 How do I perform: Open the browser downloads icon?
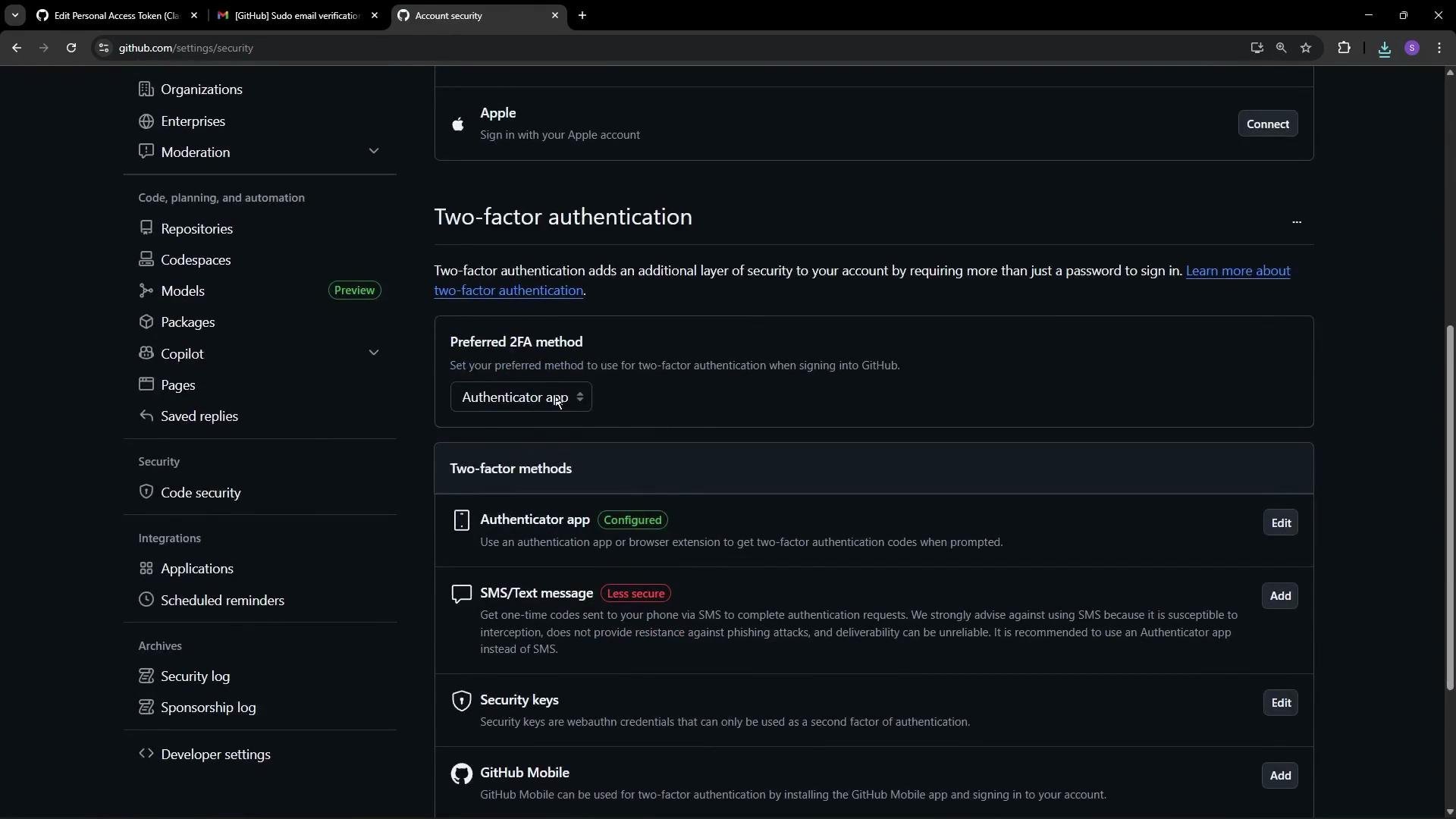click(1384, 48)
